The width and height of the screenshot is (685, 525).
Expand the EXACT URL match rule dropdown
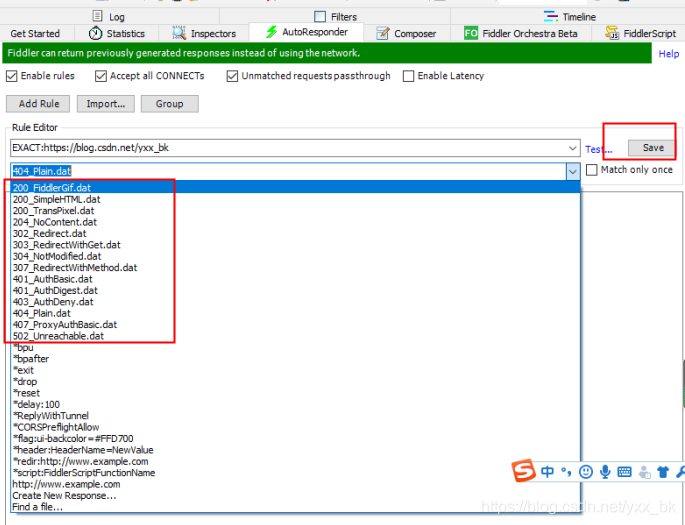click(573, 148)
